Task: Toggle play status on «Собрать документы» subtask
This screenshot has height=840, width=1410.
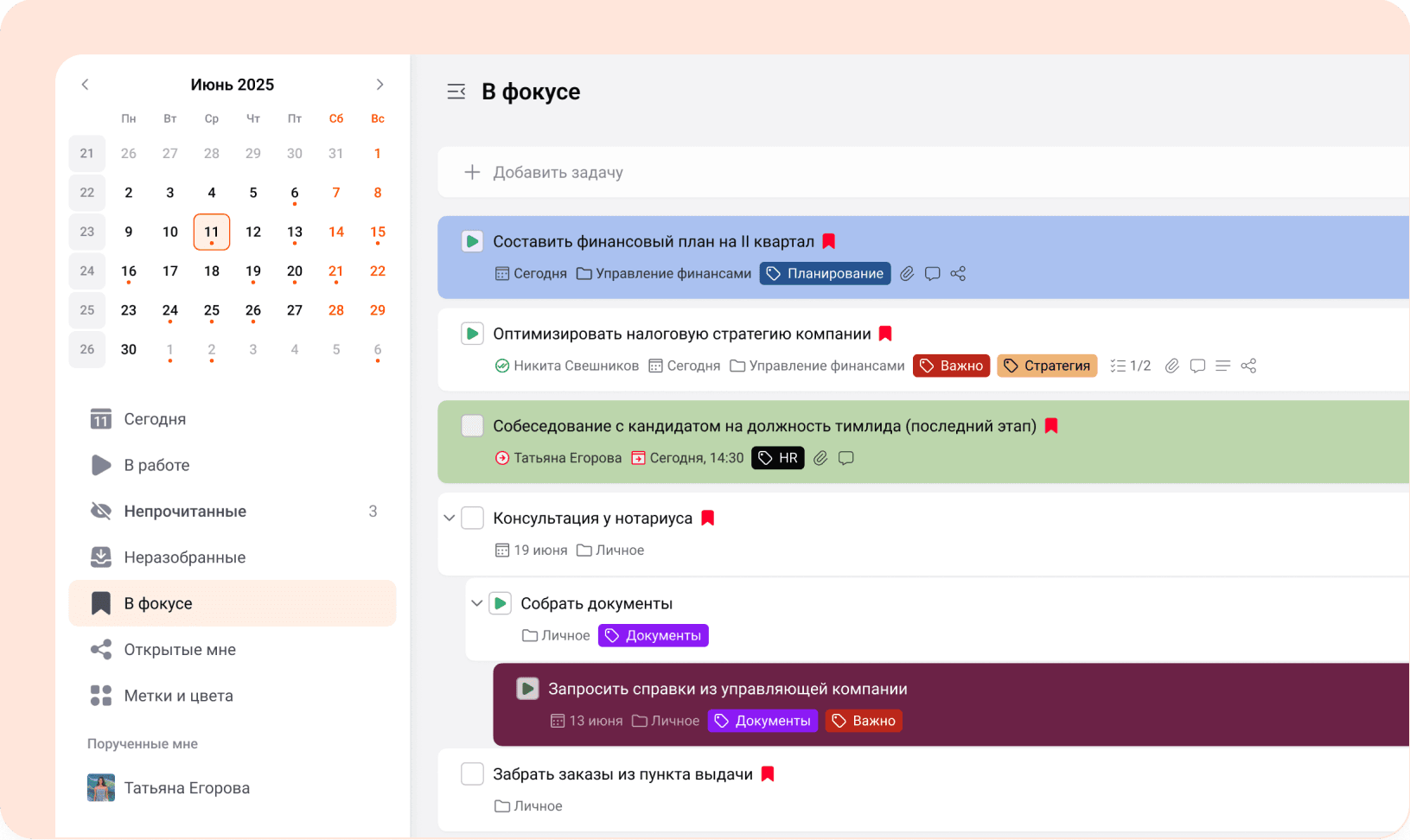Action: tap(501, 602)
